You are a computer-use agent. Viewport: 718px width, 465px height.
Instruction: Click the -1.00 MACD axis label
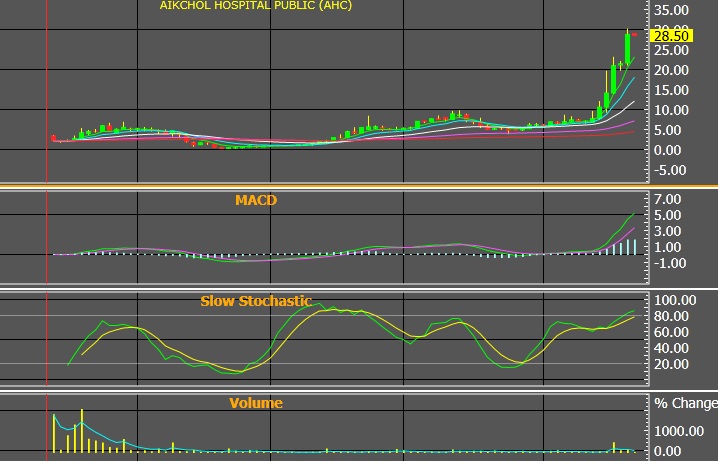coord(670,263)
